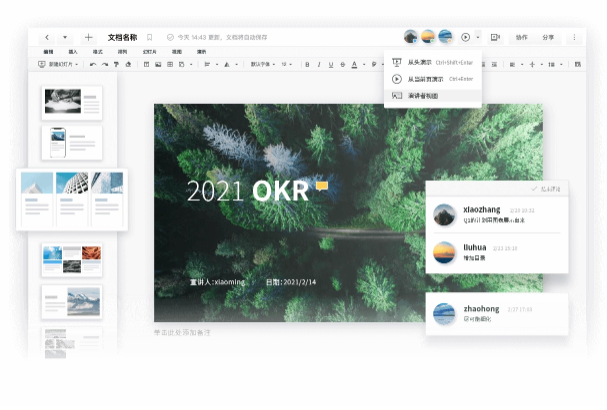607x410 pixels.
Task: Open the font color picker (A icon)
Action: tap(353, 64)
